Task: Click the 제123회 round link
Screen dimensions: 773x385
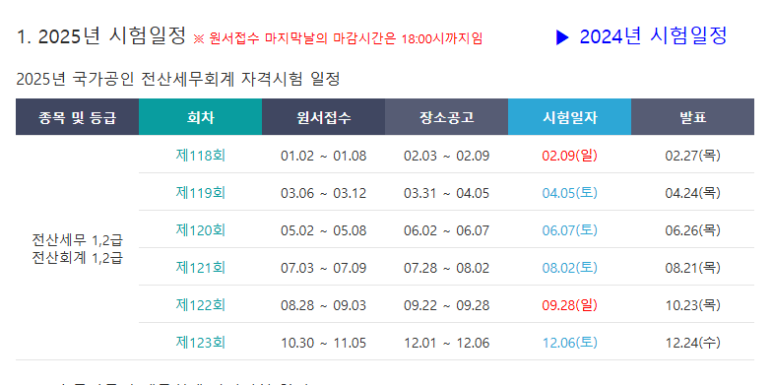Action: tap(200, 343)
